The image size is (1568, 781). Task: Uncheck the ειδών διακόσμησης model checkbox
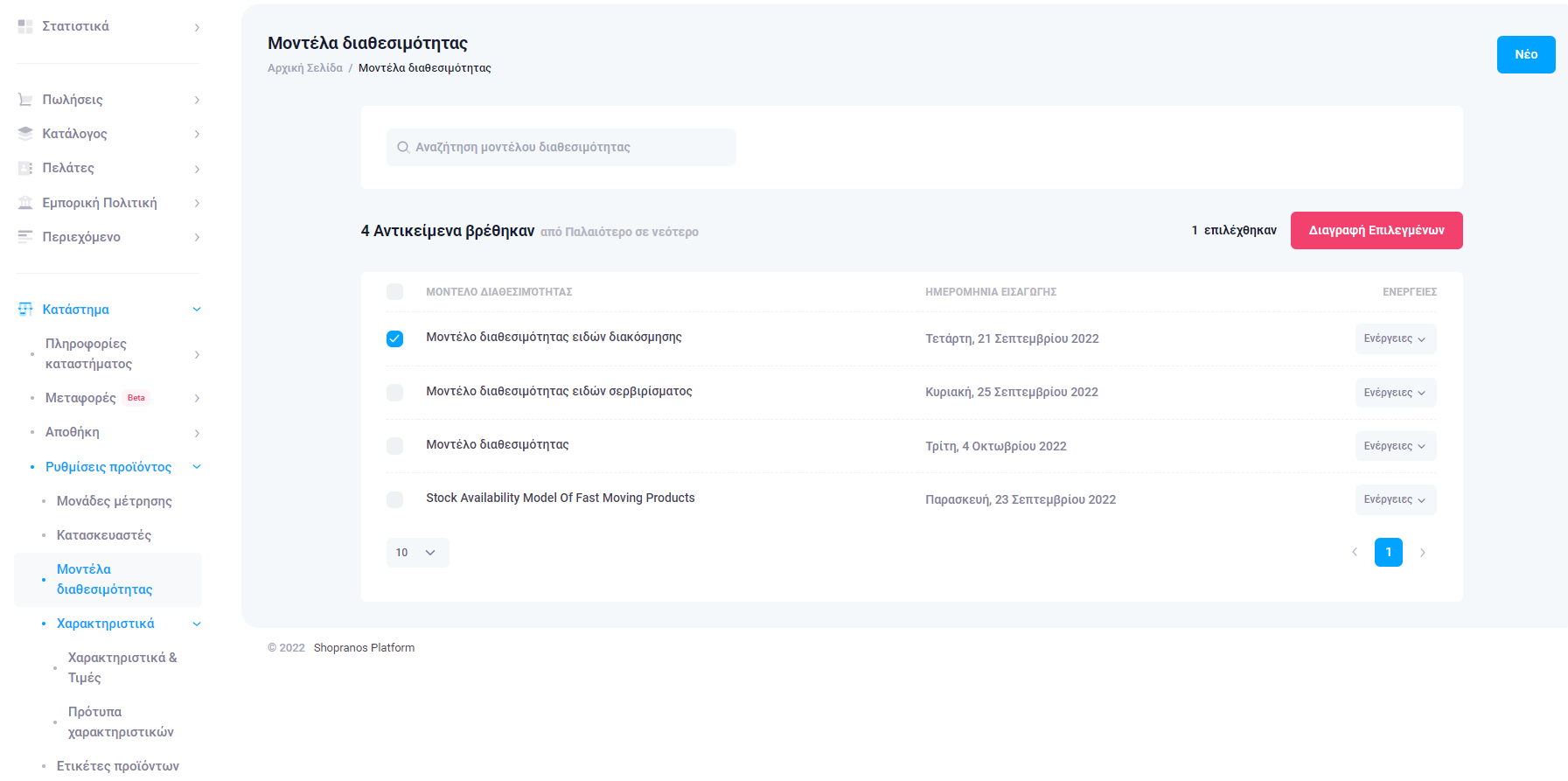click(x=395, y=338)
